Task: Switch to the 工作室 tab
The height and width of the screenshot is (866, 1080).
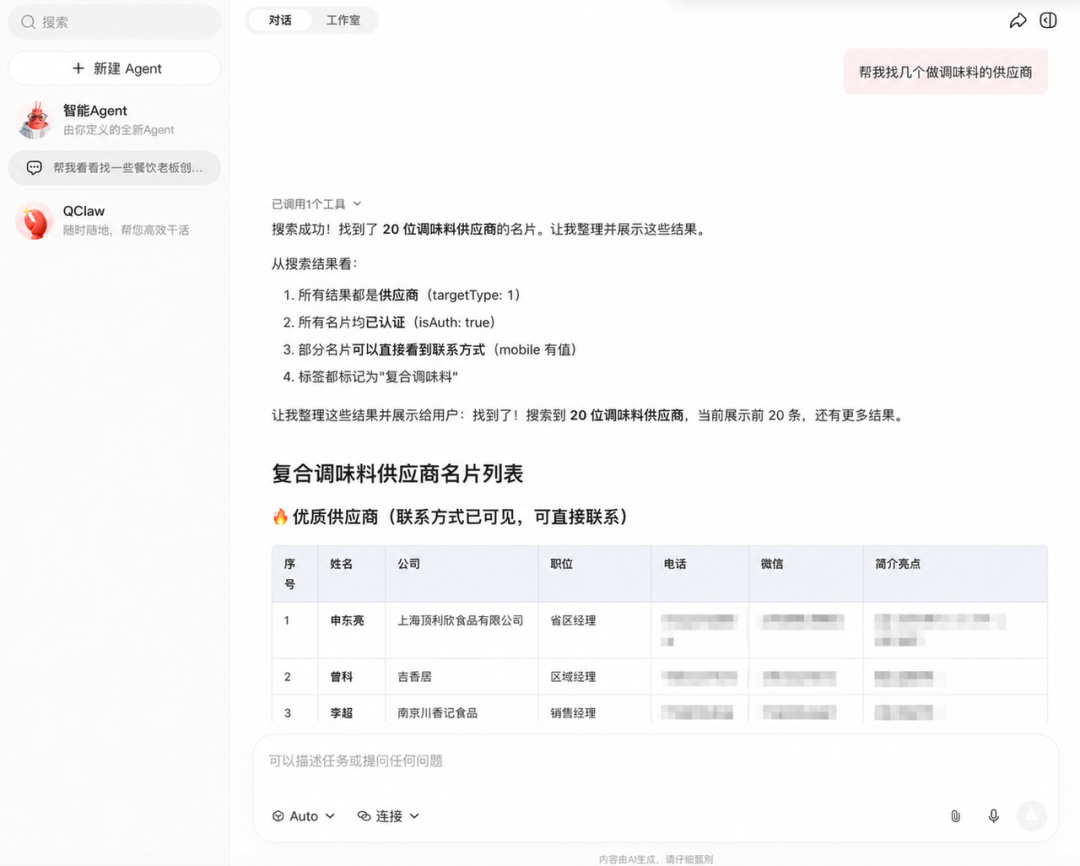Action: [343, 21]
